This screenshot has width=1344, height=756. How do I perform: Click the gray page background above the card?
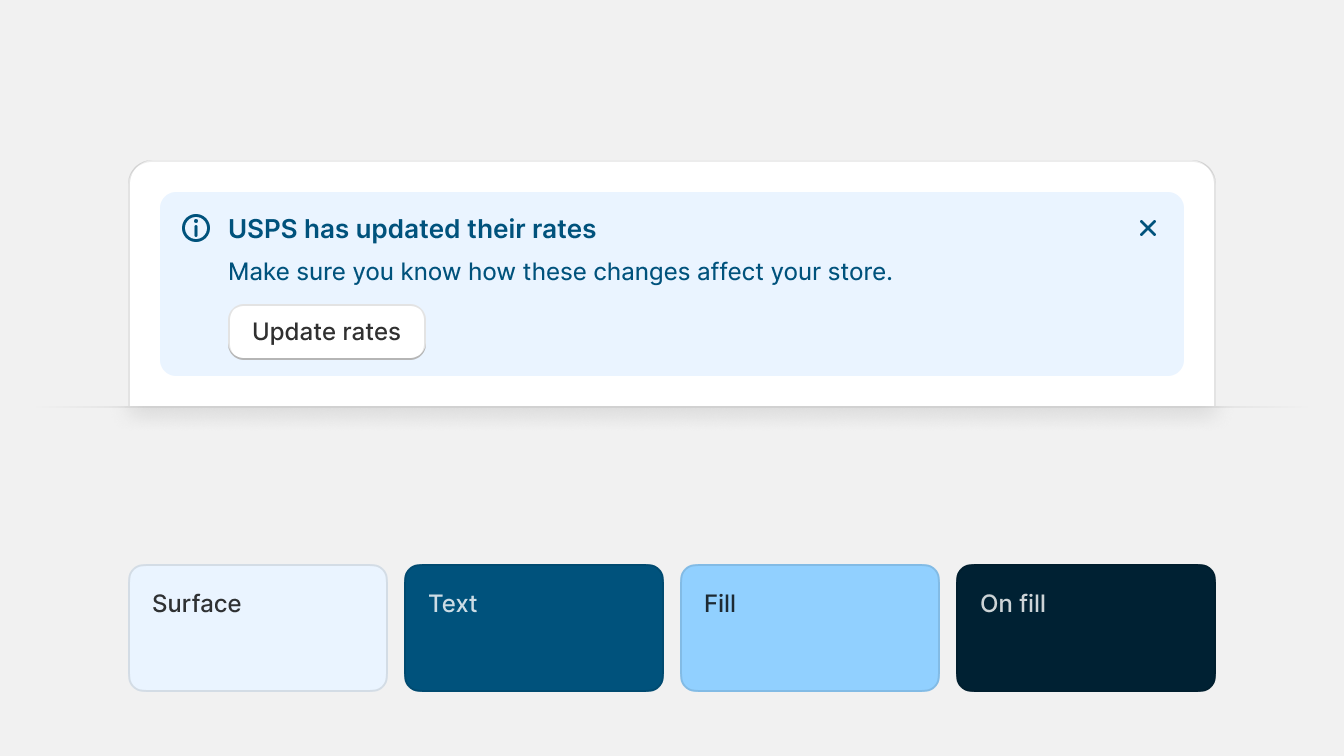672,80
